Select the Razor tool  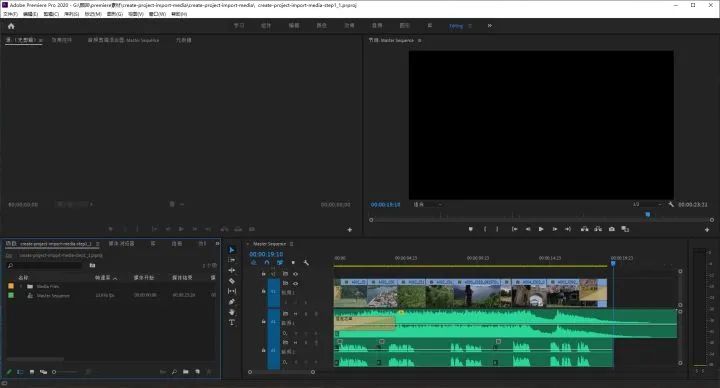[x=231, y=281]
